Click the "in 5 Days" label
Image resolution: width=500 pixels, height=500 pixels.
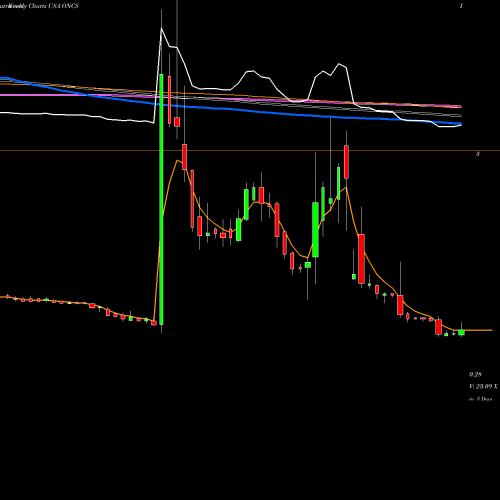(480, 399)
